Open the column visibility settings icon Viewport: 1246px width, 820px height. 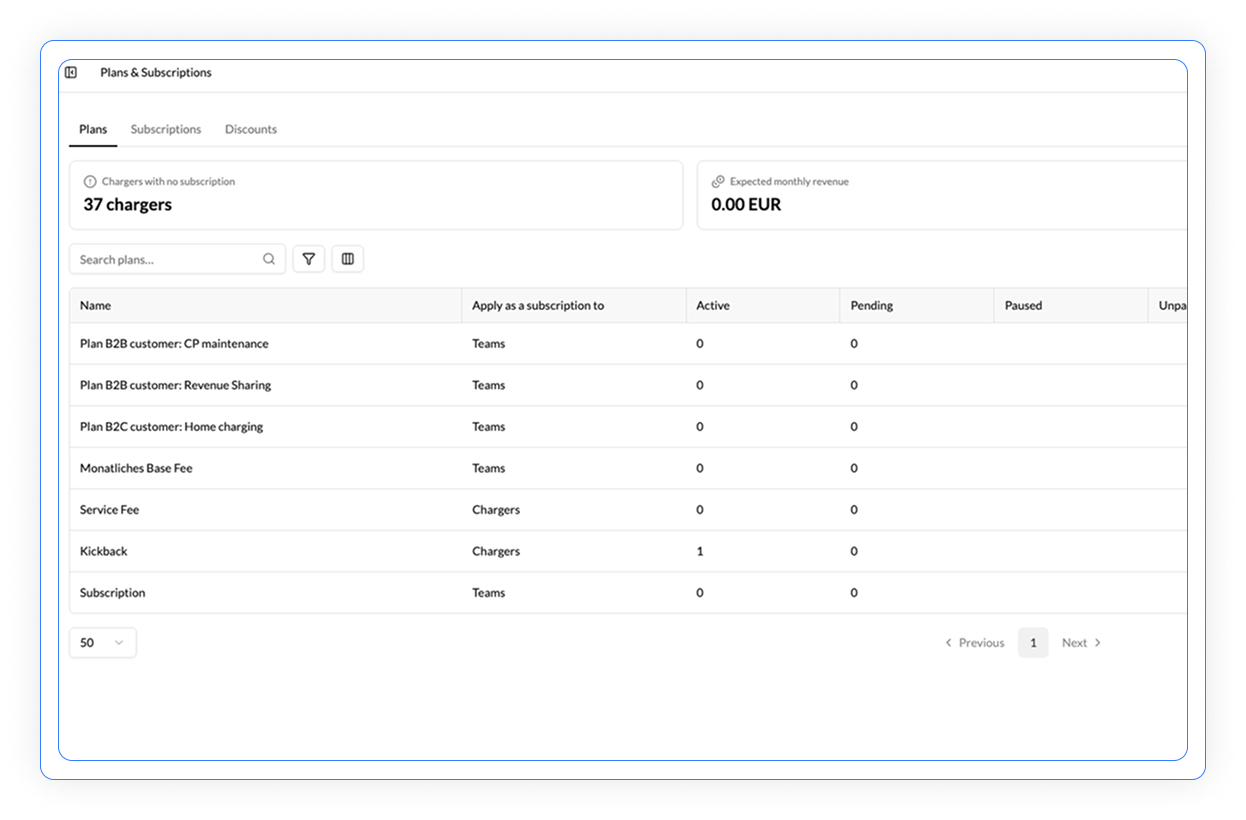[348, 259]
